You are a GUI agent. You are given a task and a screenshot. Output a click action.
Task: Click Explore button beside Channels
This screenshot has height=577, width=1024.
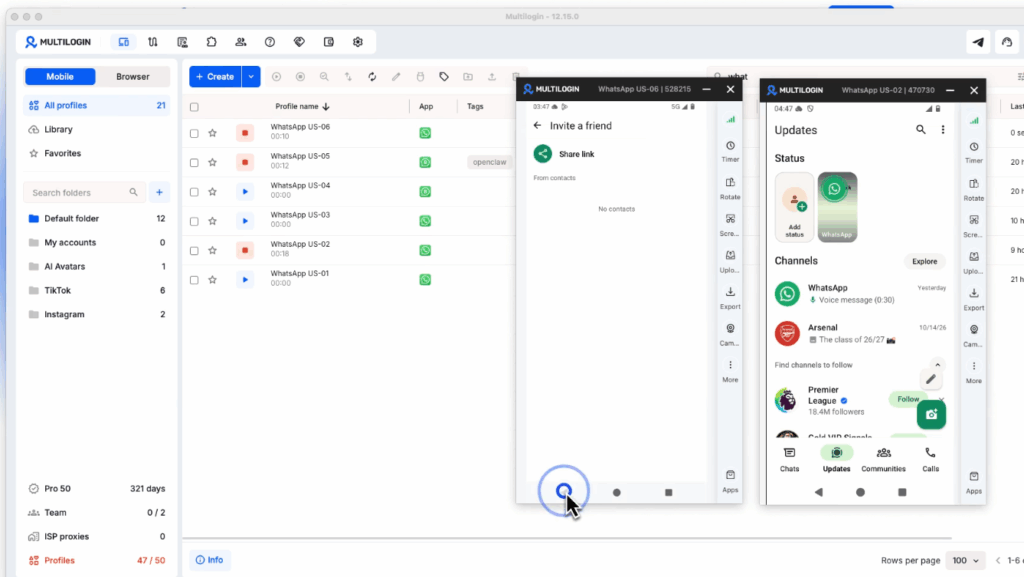[924, 261]
